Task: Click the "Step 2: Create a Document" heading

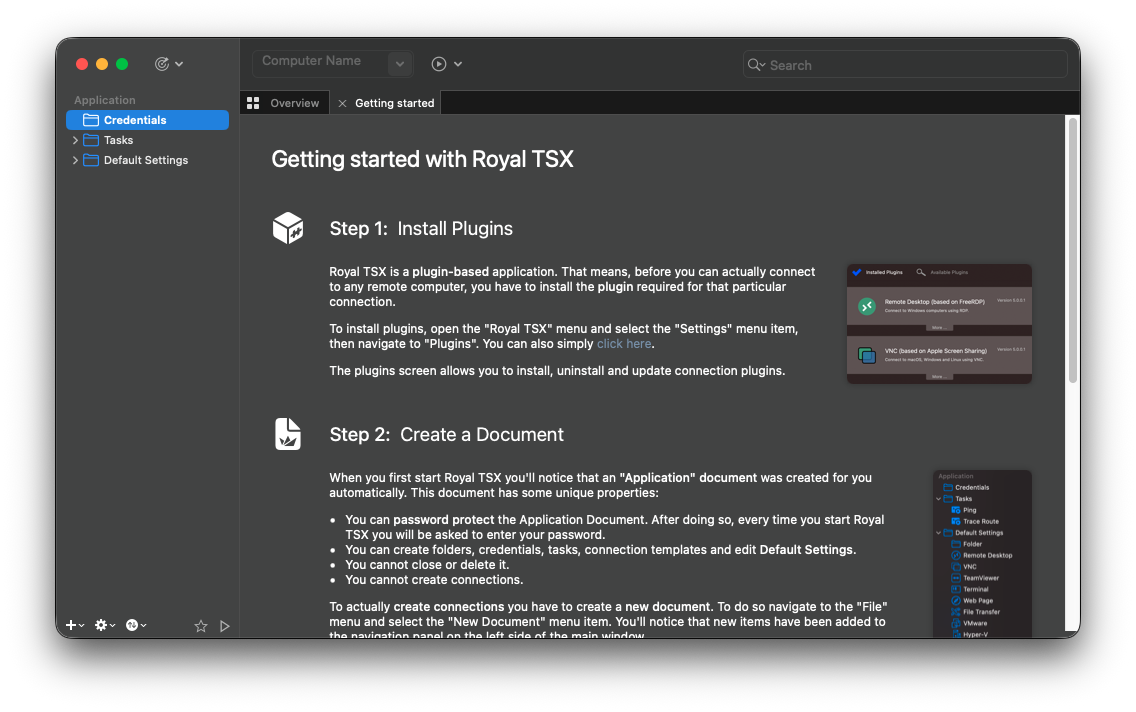Action: tap(446, 435)
